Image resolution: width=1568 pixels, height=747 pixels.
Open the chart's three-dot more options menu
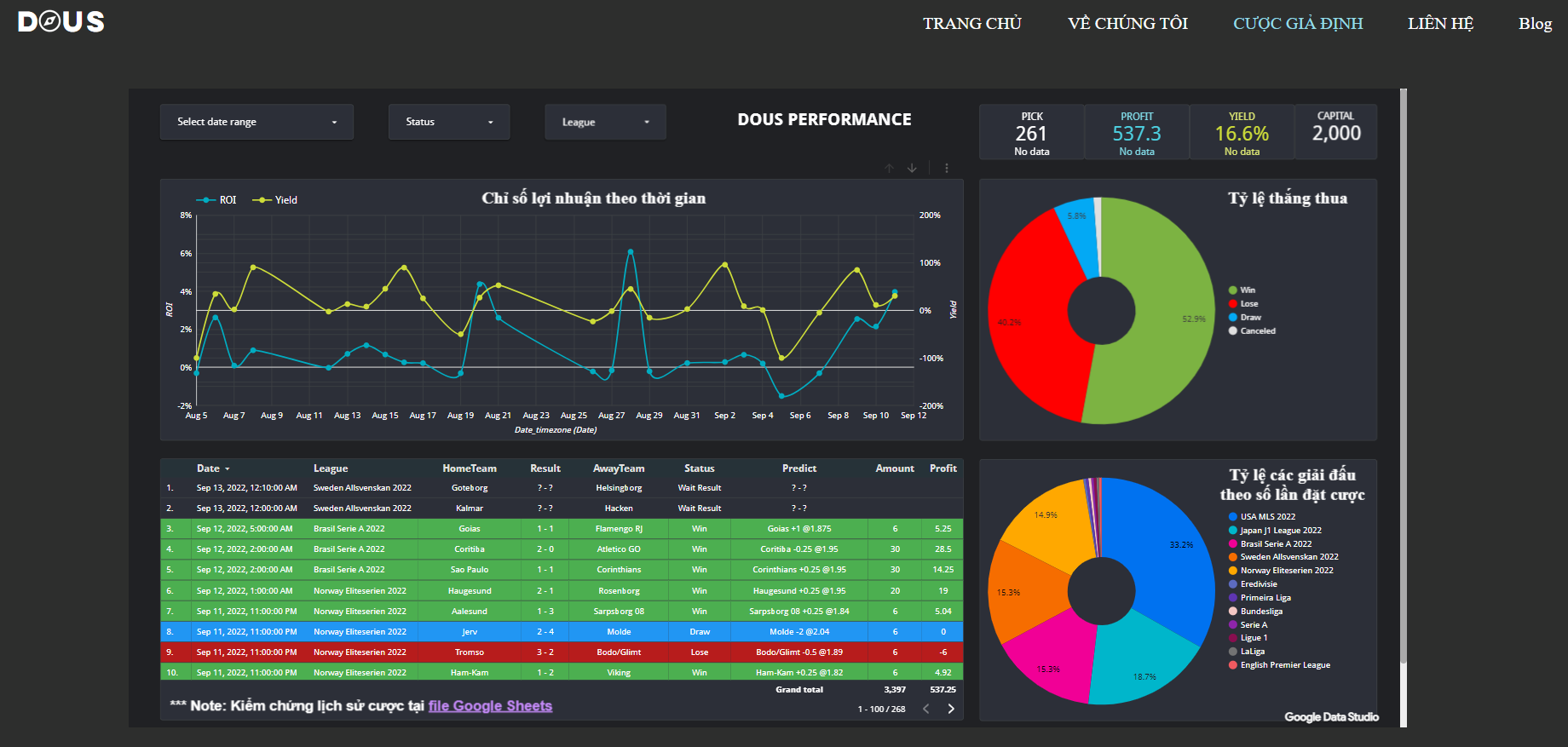tap(946, 169)
